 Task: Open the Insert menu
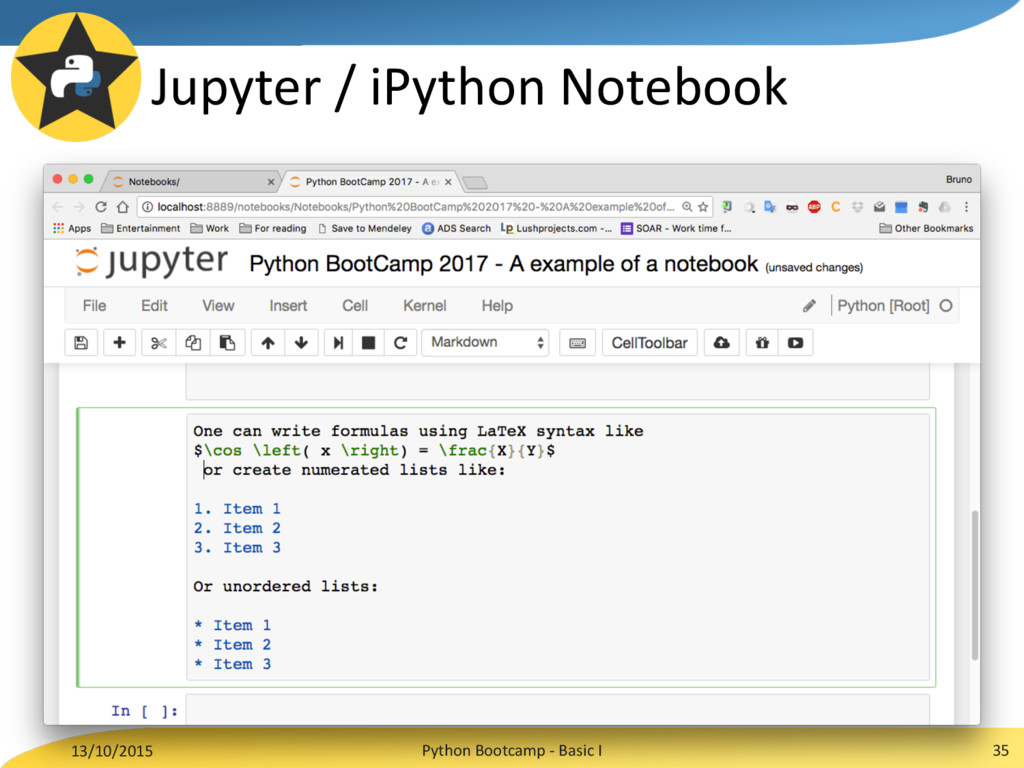(288, 306)
